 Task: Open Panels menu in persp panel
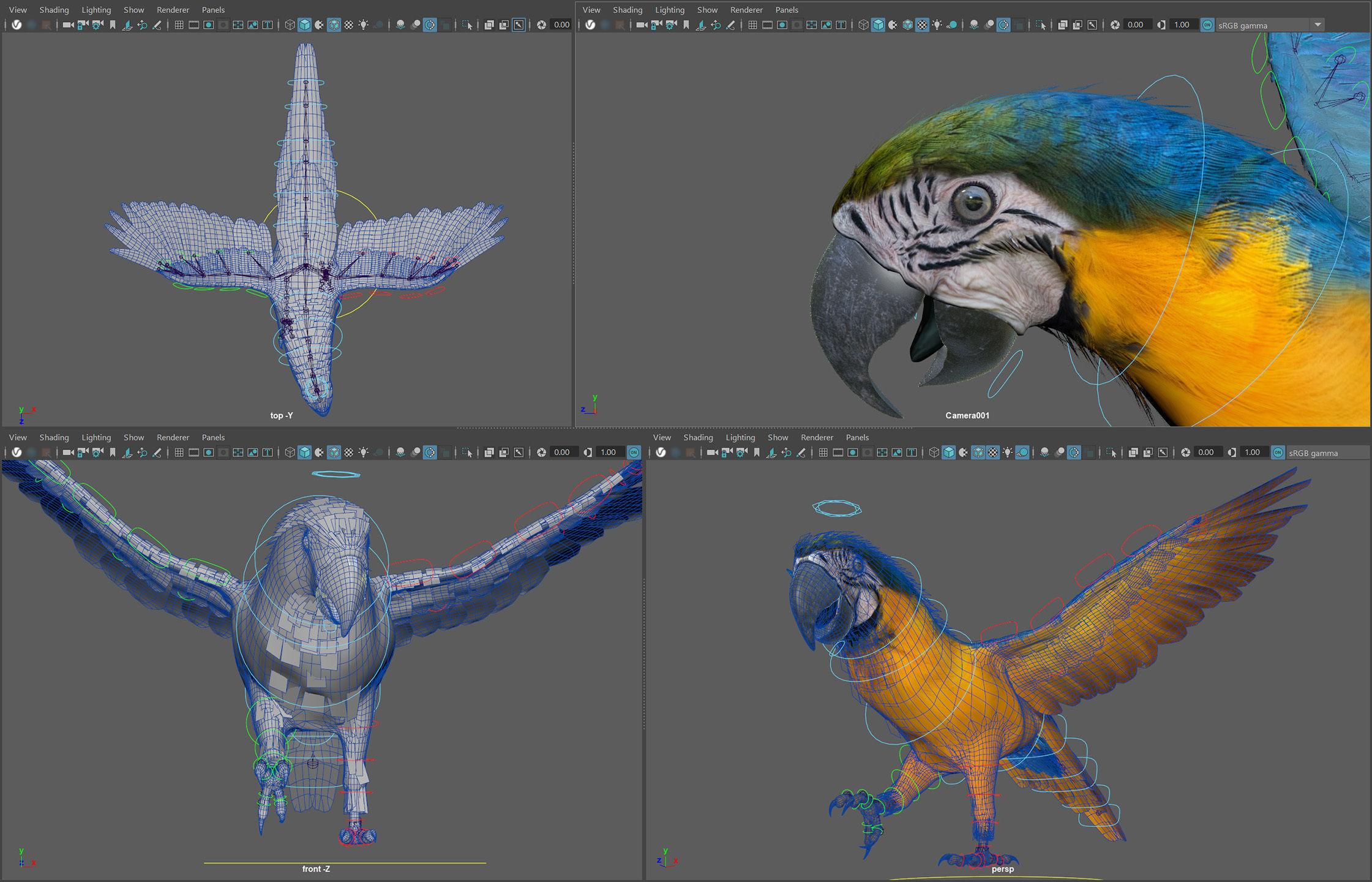(857, 437)
